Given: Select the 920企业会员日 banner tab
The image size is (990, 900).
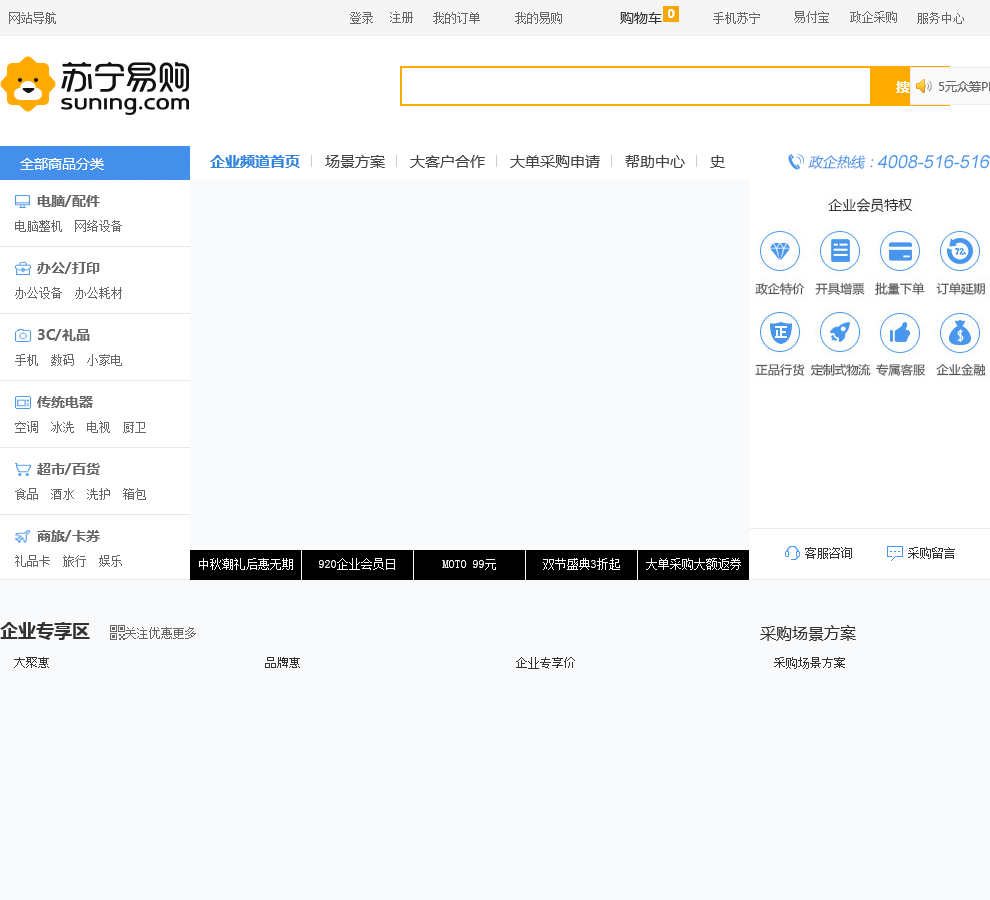Looking at the screenshot, I should pos(357,565).
